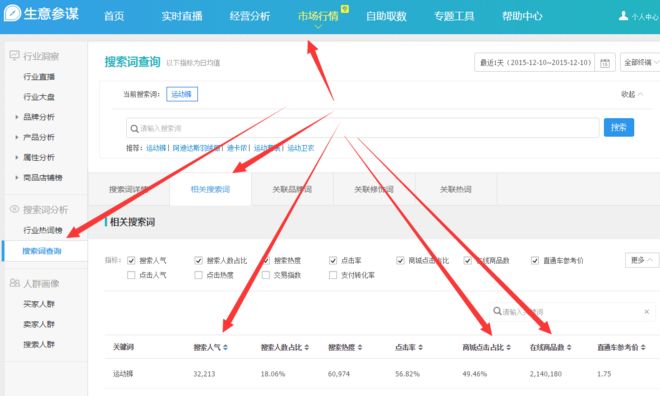The height and width of the screenshot is (396, 660).
Task: Open the 经营分析 top menu
Action: [x=250, y=16]
